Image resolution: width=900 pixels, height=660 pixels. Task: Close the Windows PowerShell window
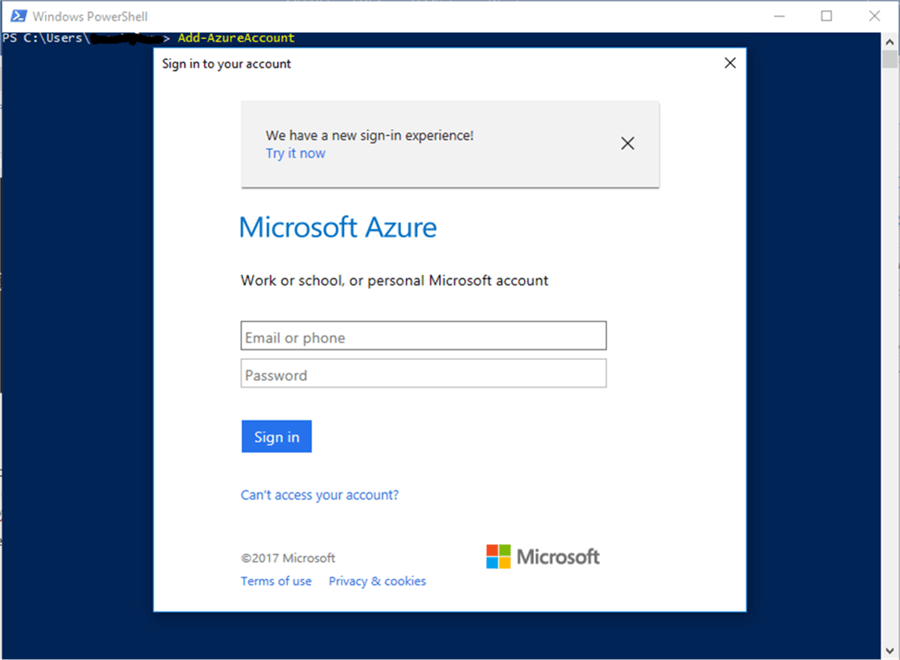coord(874,16)
